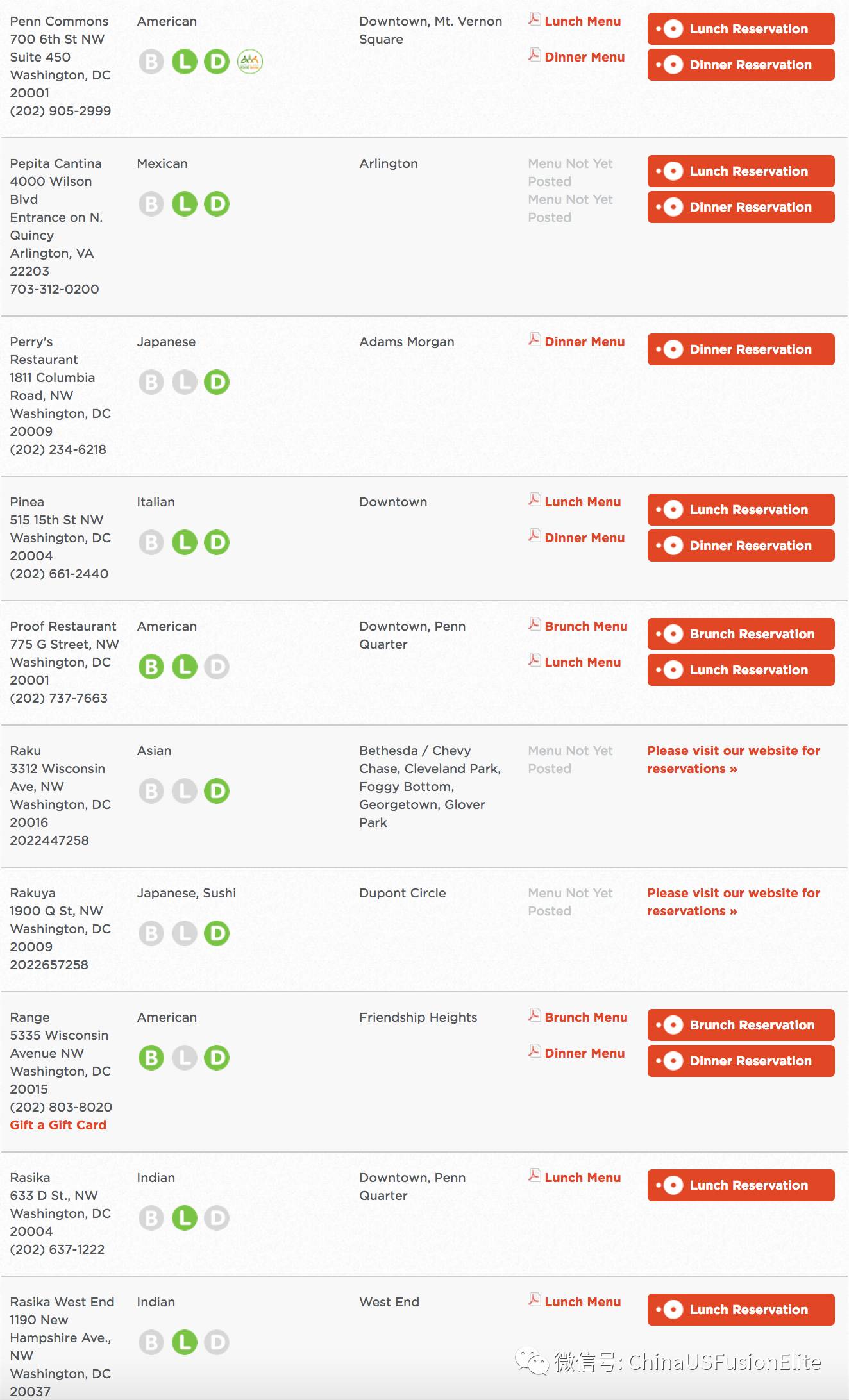849x1400 pixels.
Task: Click Pinea Lunch Reservation button
Action: click(741, 510)
